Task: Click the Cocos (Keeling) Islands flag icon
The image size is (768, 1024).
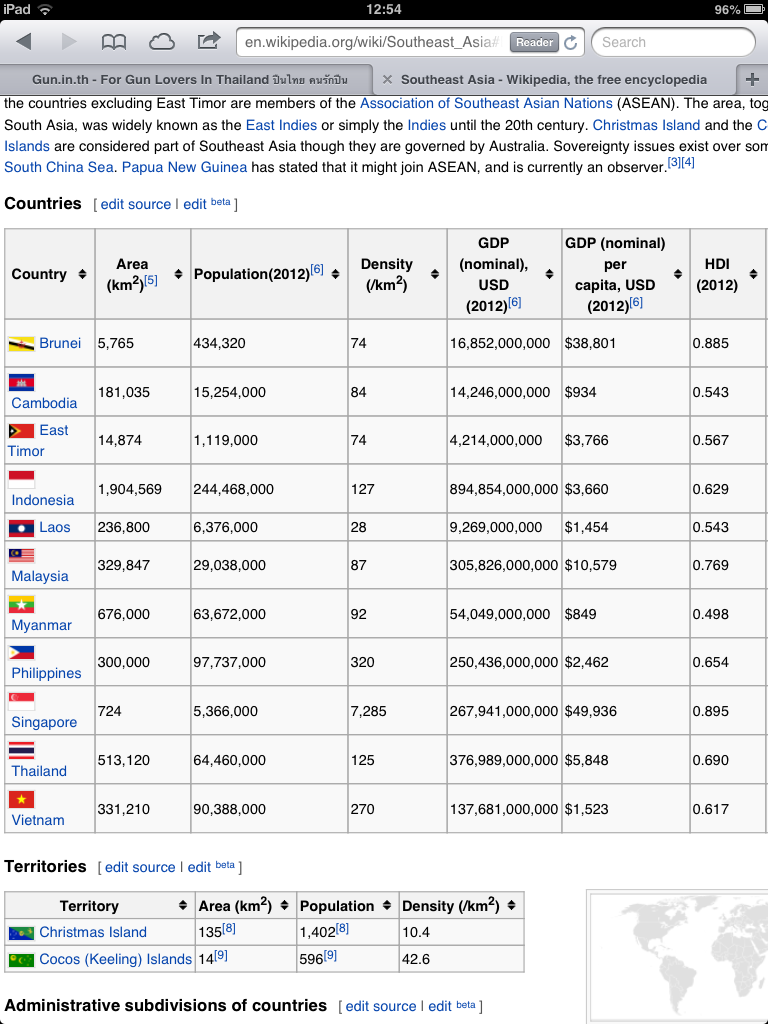Action: 21,960
